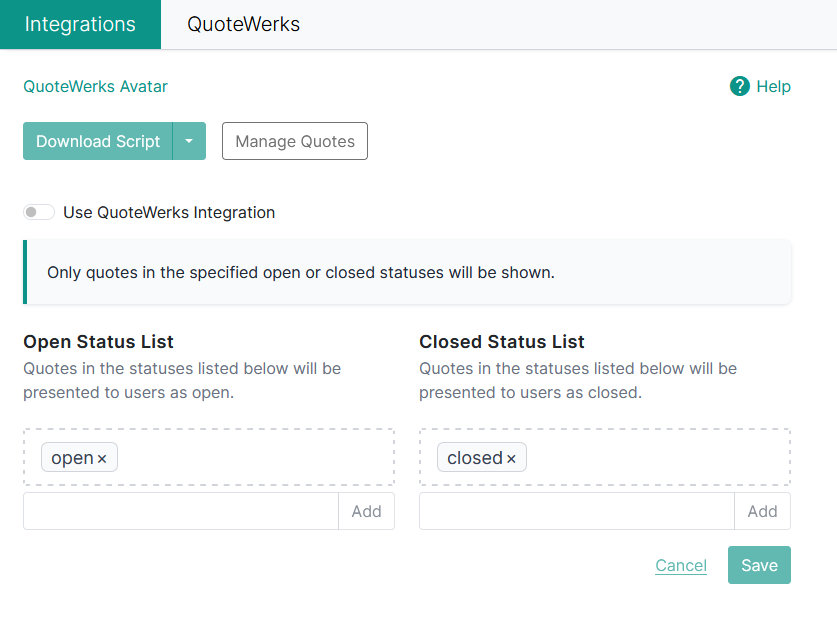Open the QuoteWerks tab
The image size is (837, 622).
pos(243,24)
